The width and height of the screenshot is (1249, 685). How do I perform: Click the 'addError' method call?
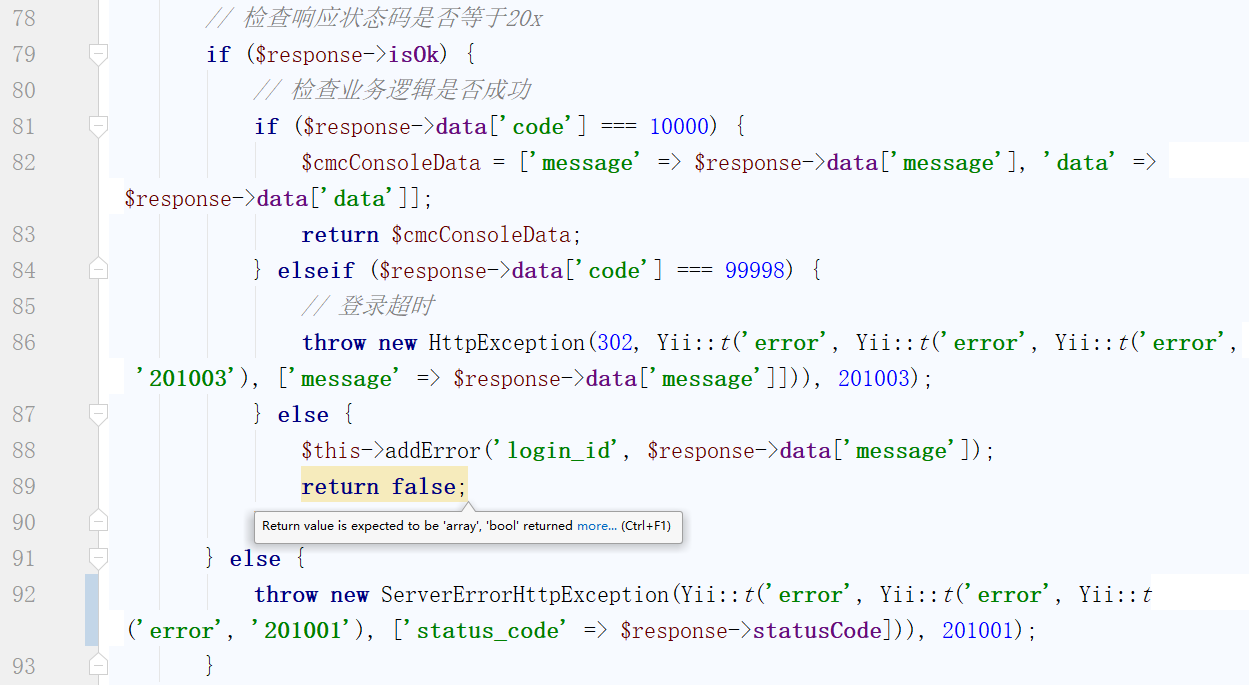[434, 450]
